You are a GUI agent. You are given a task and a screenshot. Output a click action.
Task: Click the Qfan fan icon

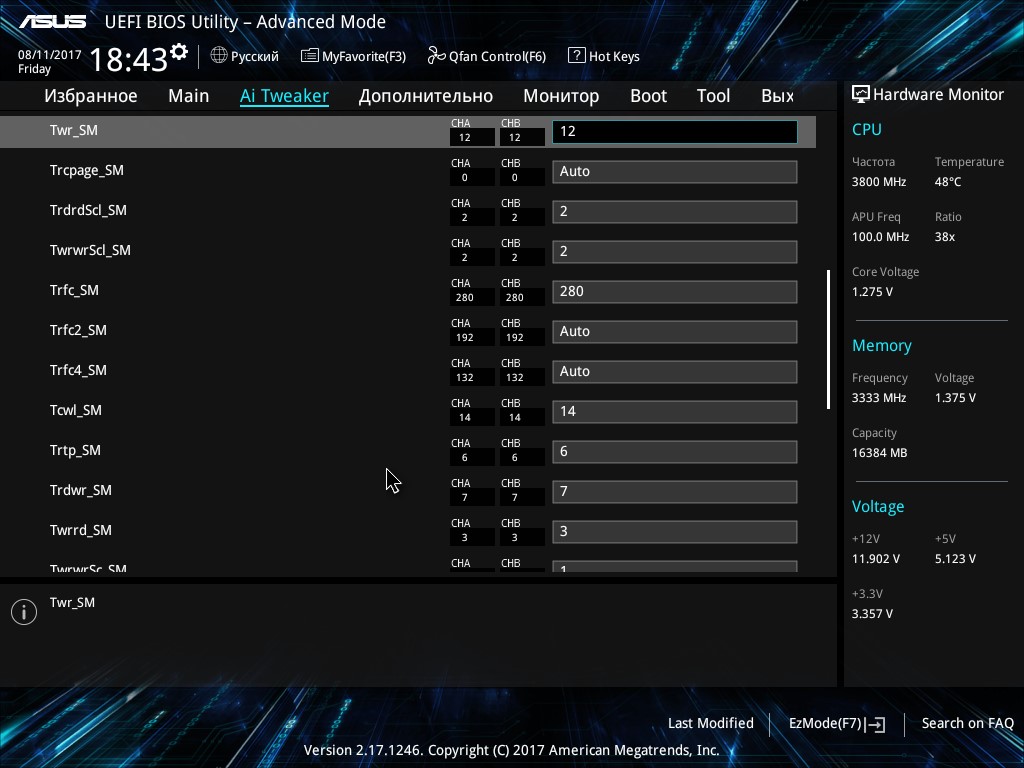[x=436, y=56]
